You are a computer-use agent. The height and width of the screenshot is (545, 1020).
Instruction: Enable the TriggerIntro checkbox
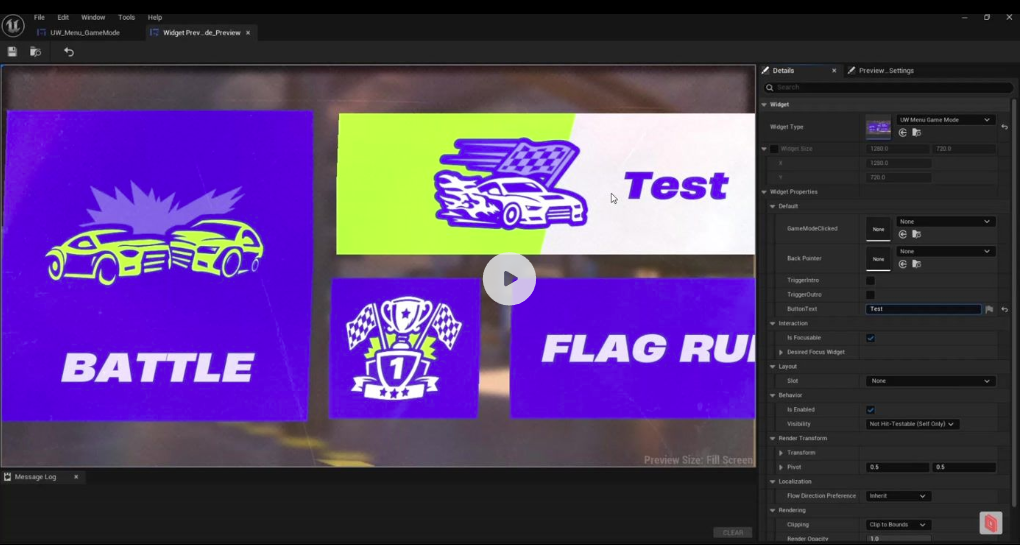870,280
